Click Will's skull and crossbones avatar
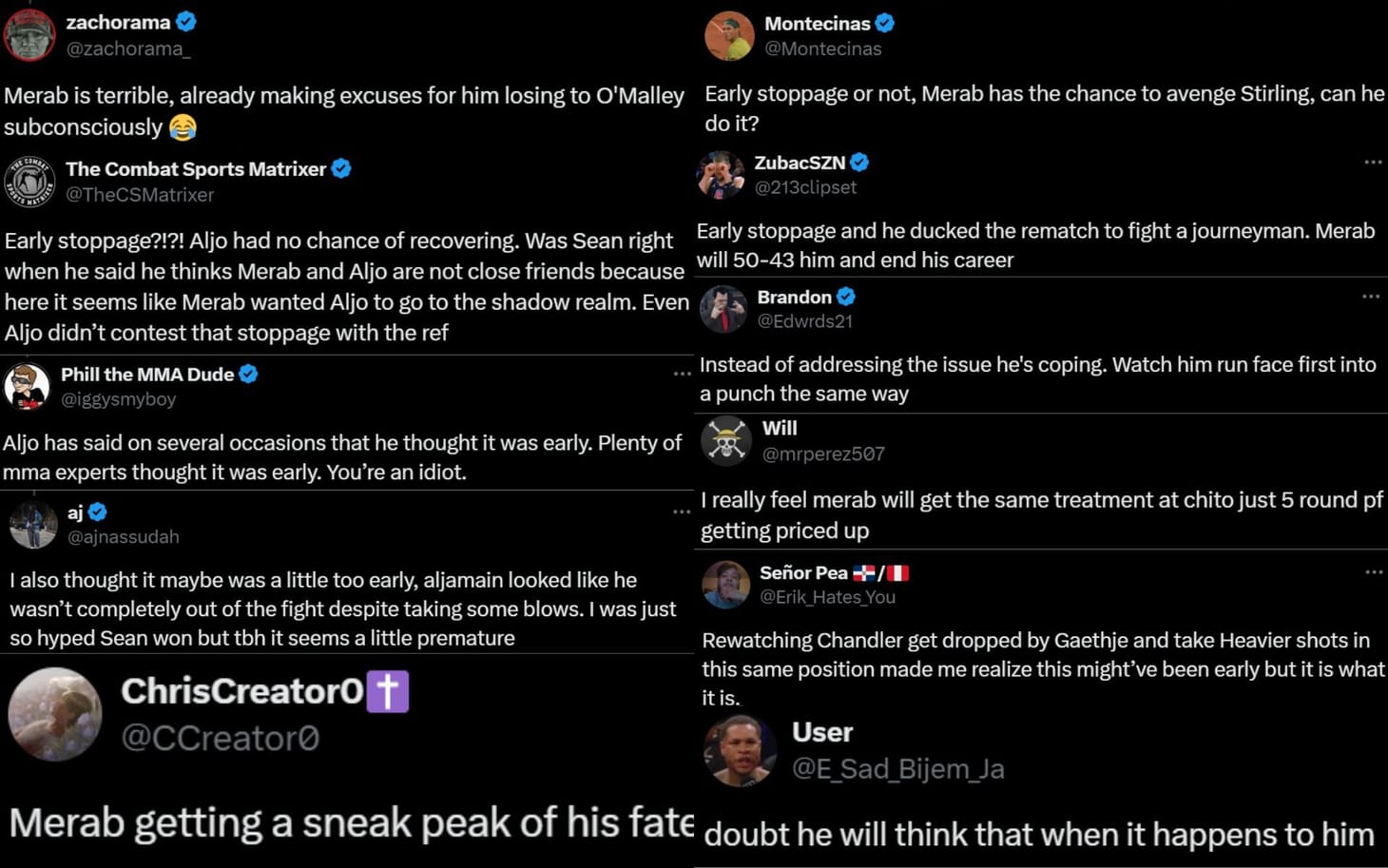Image resolution: width=1388 pixels, height=868 pixels. tap(726, 441)
